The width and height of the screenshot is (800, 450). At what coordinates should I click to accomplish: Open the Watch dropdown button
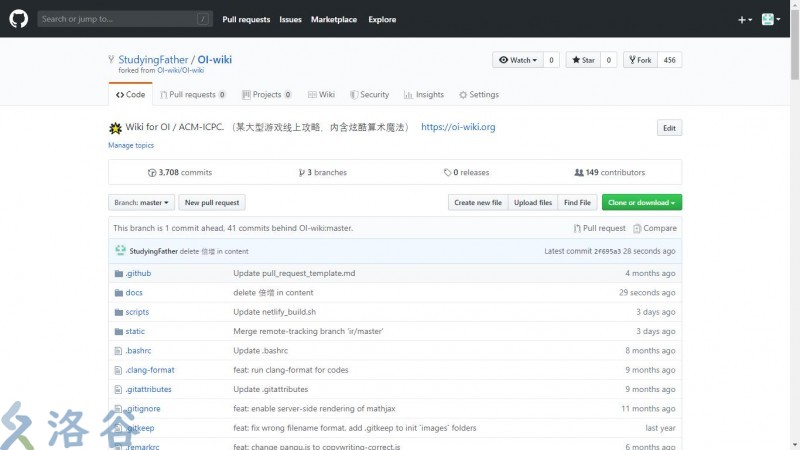pyautogui.click(x=518, y=60)
